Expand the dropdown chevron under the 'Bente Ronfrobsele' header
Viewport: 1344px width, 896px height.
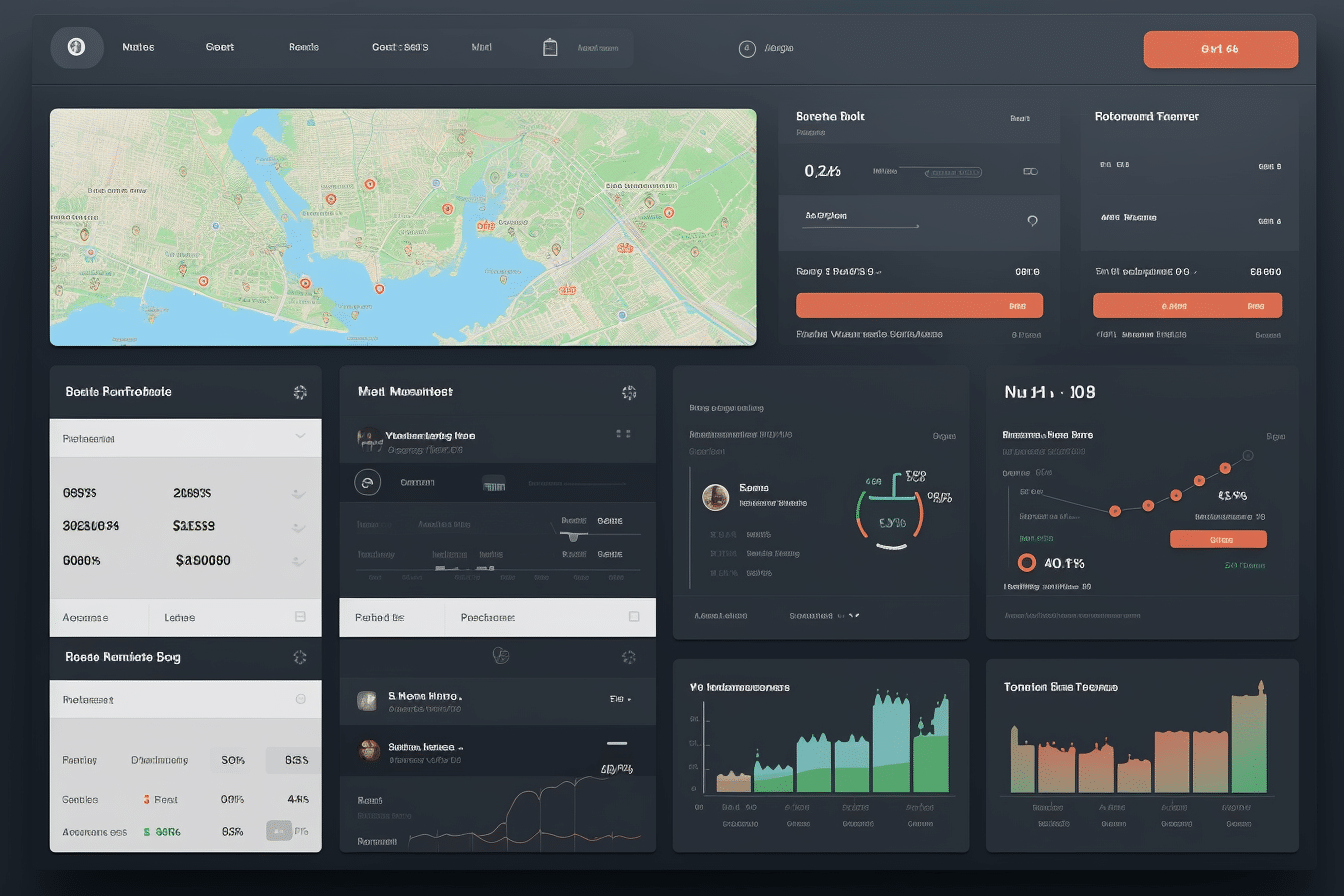click(300, 437)
